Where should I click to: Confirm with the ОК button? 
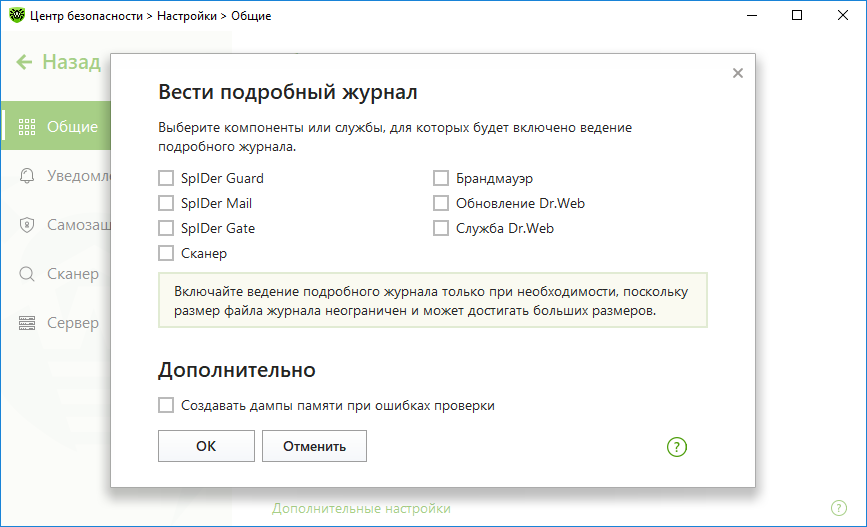tap(206, 446)
